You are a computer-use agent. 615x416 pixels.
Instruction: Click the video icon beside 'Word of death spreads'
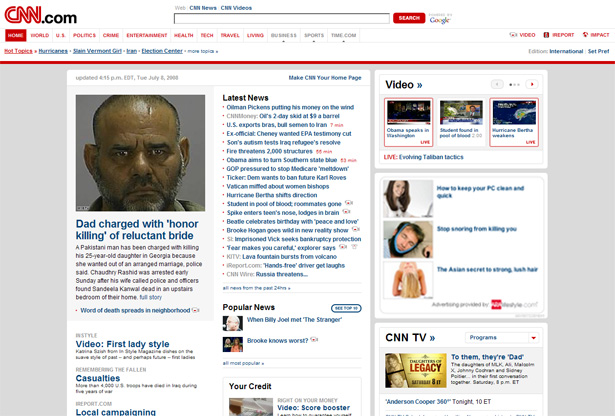195,310
